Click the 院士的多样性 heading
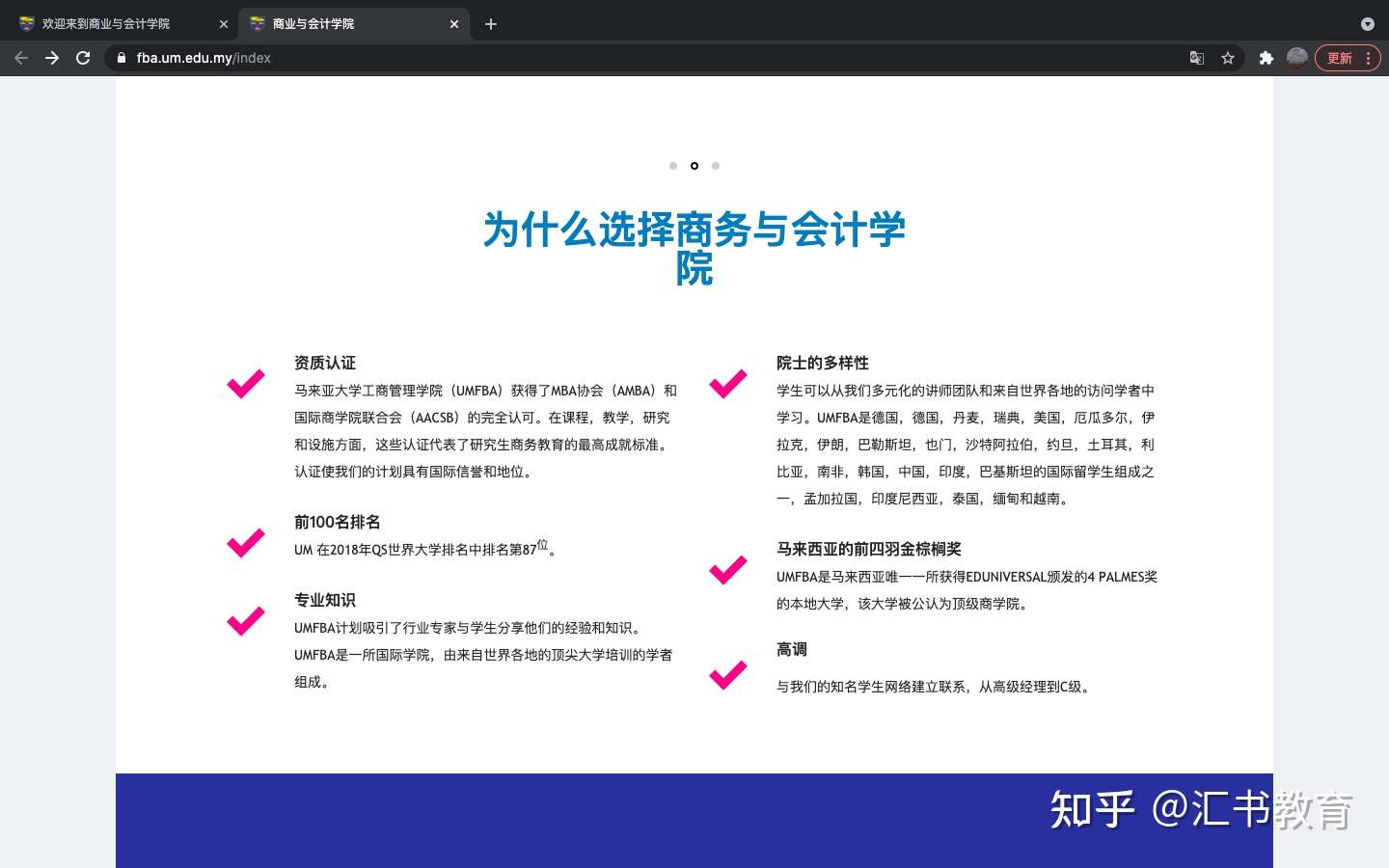Viewport: 1389px width, 868px height. [823, 363]
